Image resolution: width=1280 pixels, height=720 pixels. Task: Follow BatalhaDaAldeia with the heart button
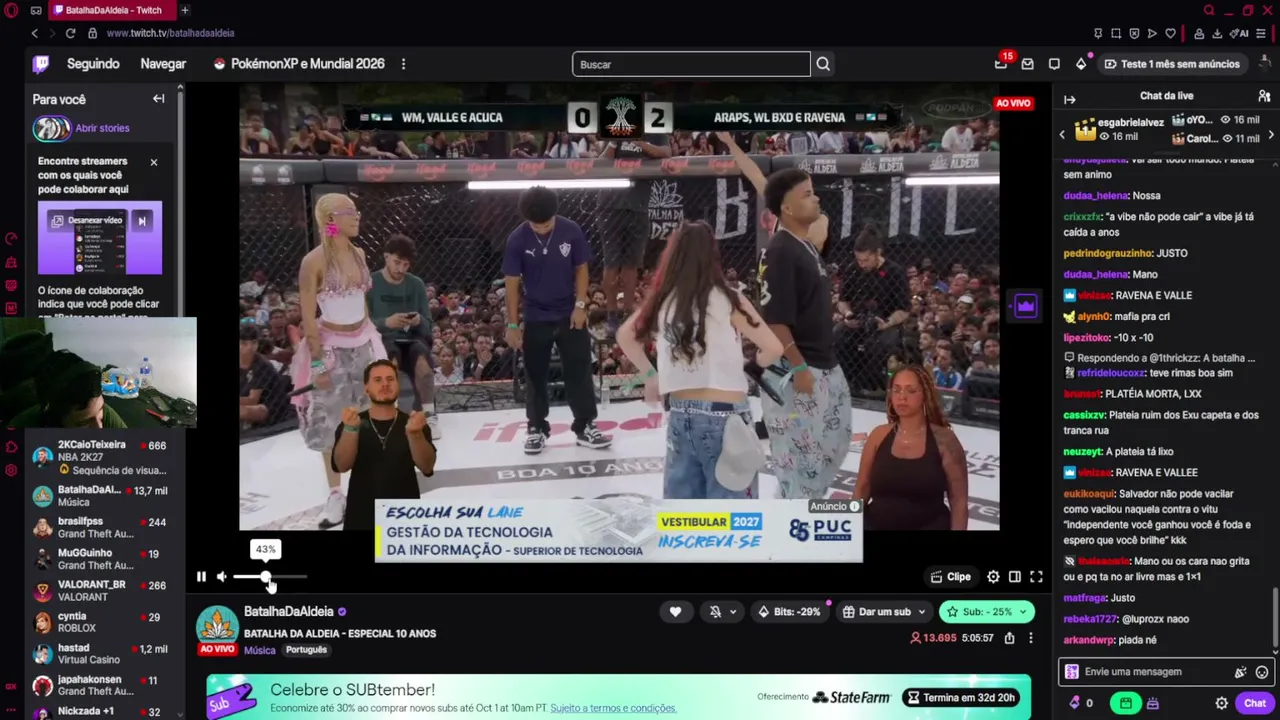coord(675,612)
